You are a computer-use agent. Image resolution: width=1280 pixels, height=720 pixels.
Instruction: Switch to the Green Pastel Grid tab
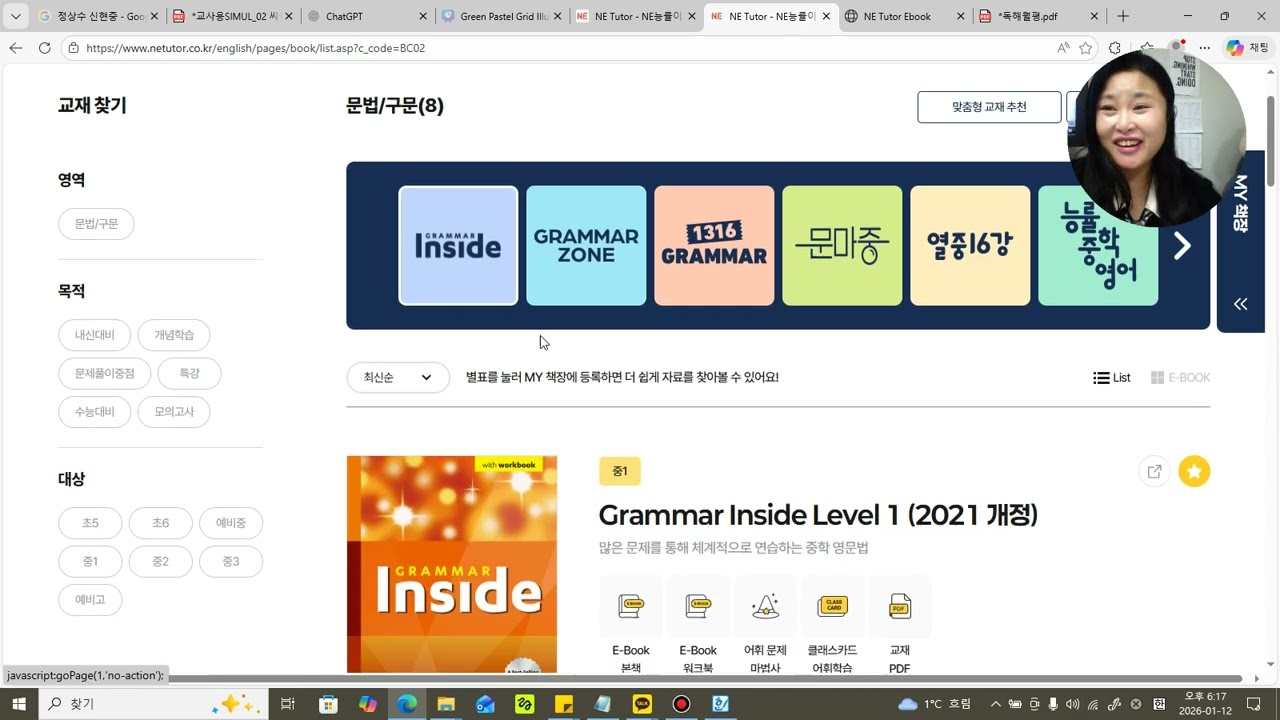[501, 16]
